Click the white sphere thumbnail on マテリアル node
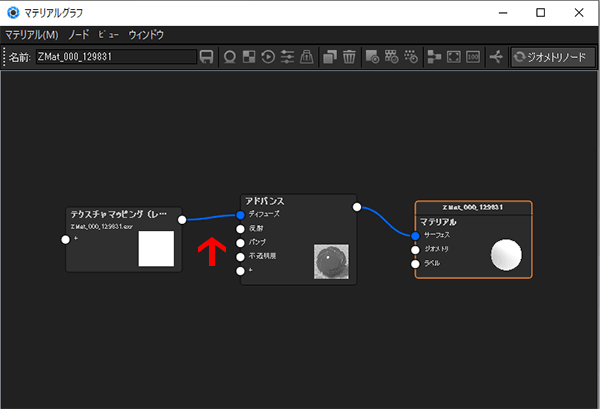The height and width of the screenshot is (409, 600). click(x=508, y=254)
